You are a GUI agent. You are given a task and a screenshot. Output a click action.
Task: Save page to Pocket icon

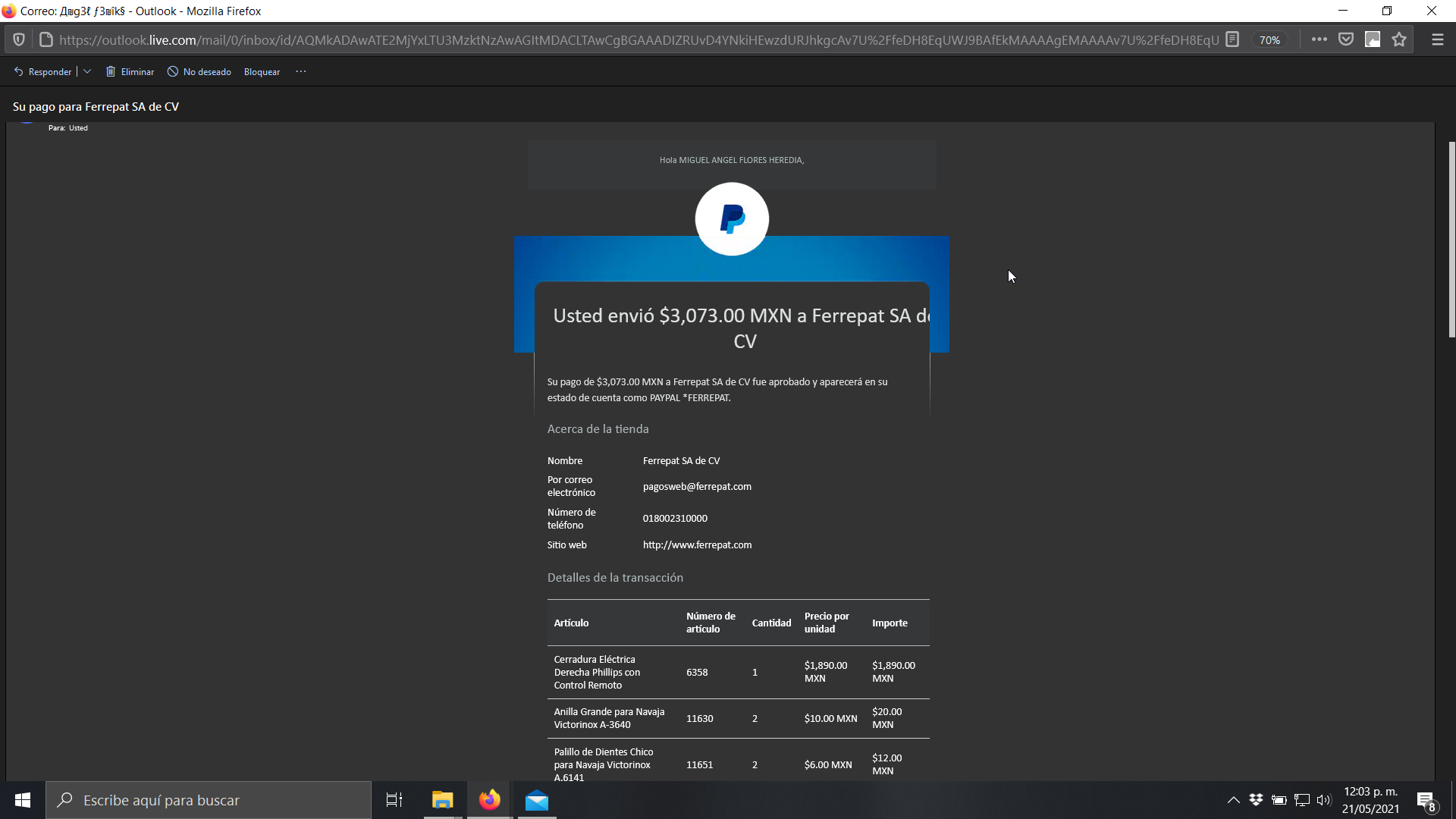[1346, 39]
